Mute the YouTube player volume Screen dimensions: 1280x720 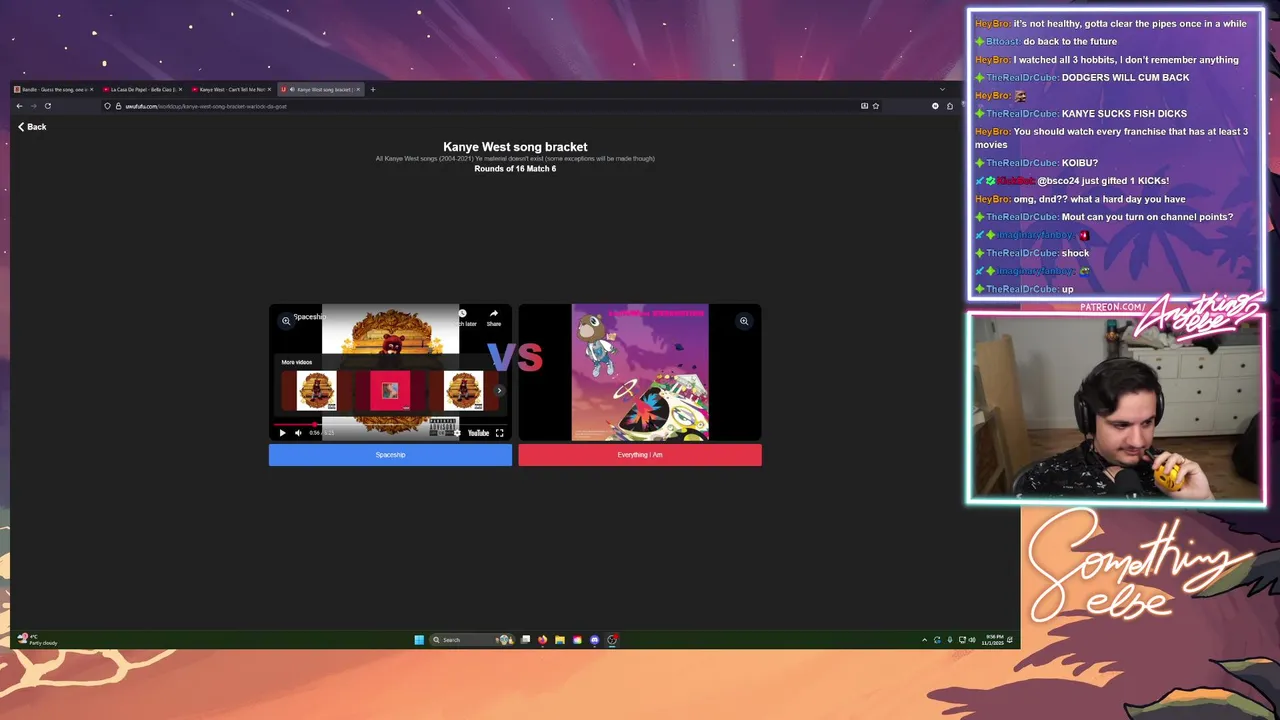(298, 433)
